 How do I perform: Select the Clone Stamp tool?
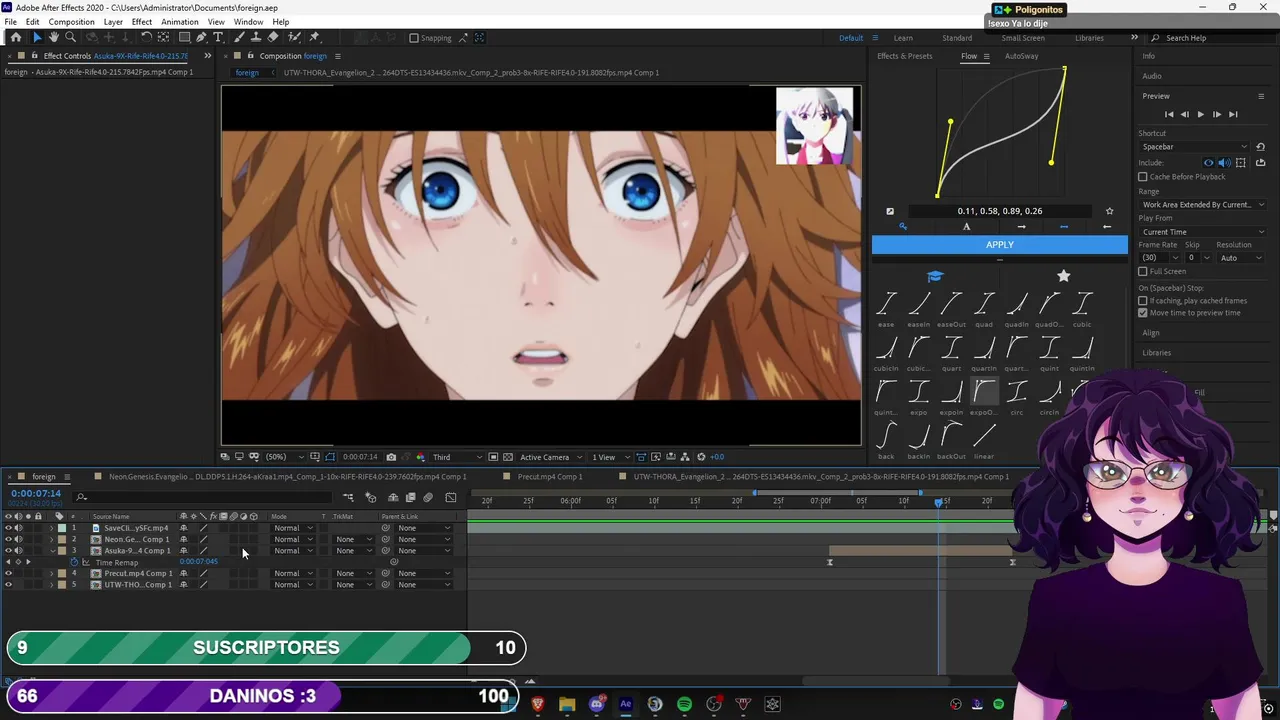click(x=256, y=37)
